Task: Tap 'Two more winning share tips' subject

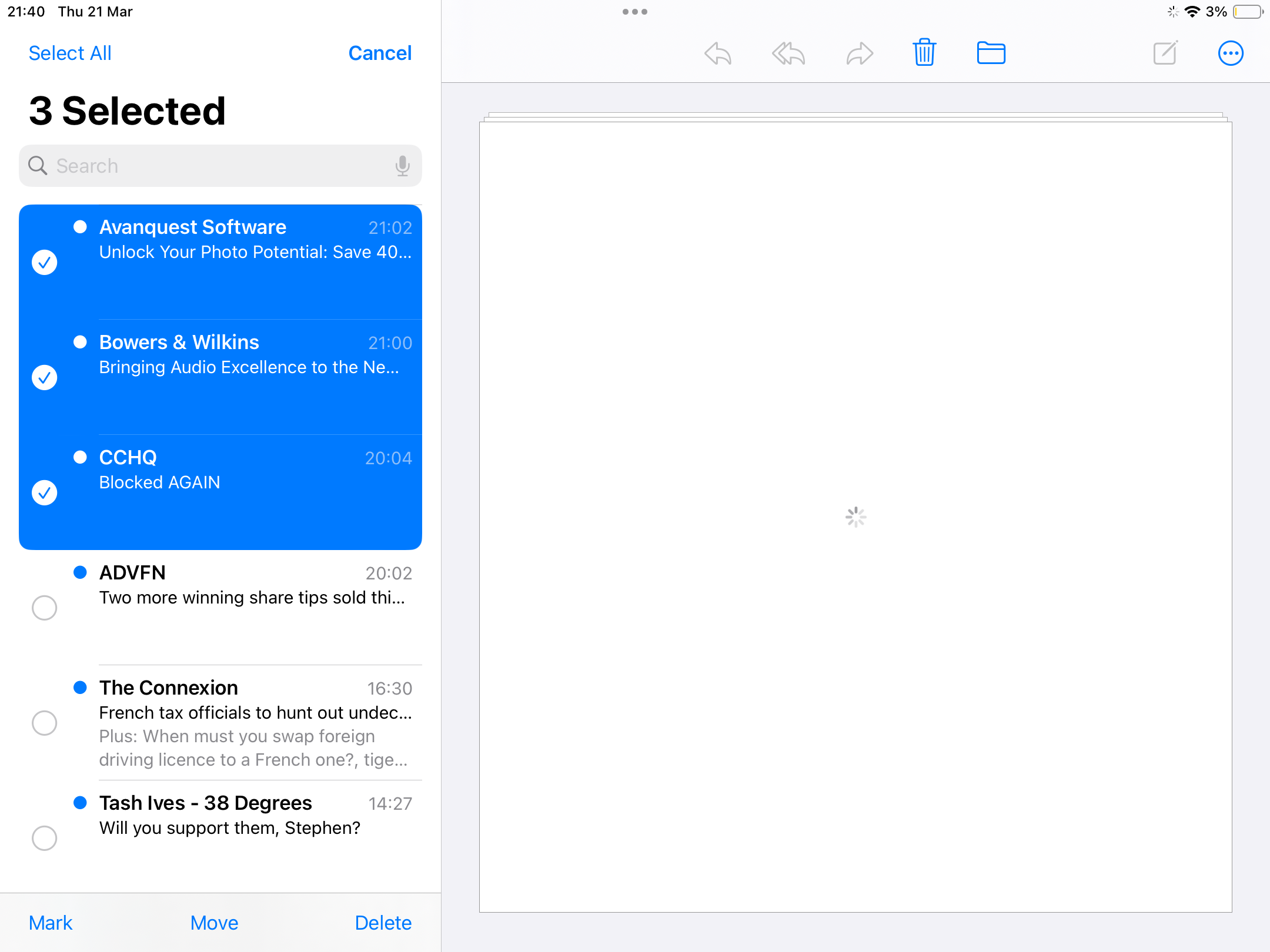Action: coord(252,598)
